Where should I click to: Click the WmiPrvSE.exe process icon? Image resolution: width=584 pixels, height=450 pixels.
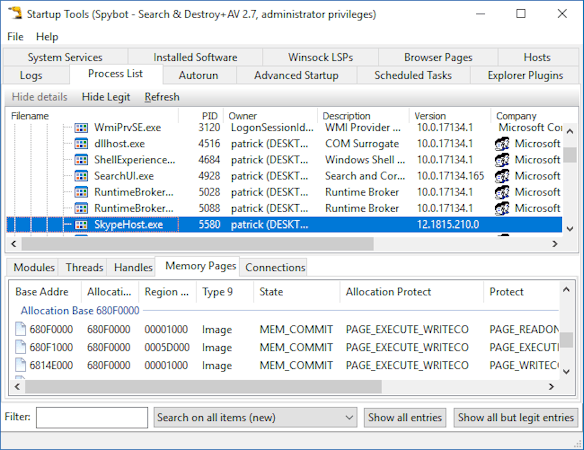[x=81, y=128]
